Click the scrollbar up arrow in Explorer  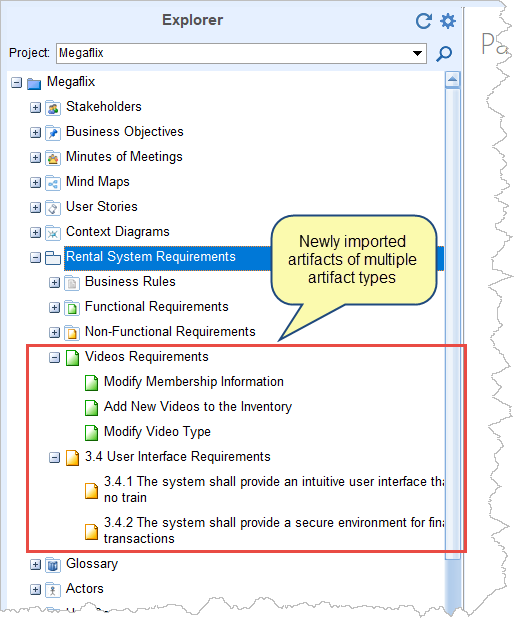click(452, 80)
